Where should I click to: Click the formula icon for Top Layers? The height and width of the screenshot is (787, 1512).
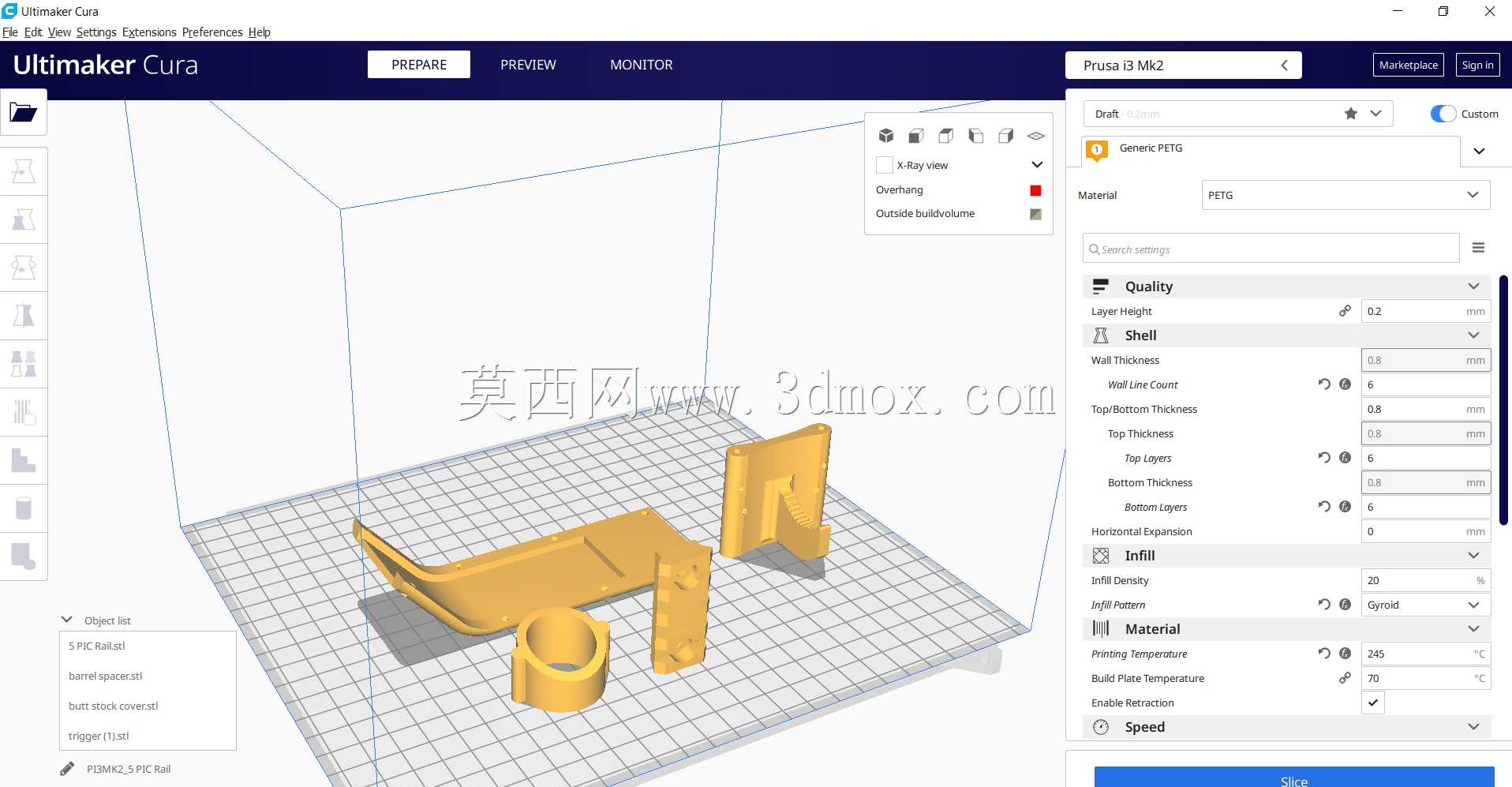click(x=1345, y=458)
